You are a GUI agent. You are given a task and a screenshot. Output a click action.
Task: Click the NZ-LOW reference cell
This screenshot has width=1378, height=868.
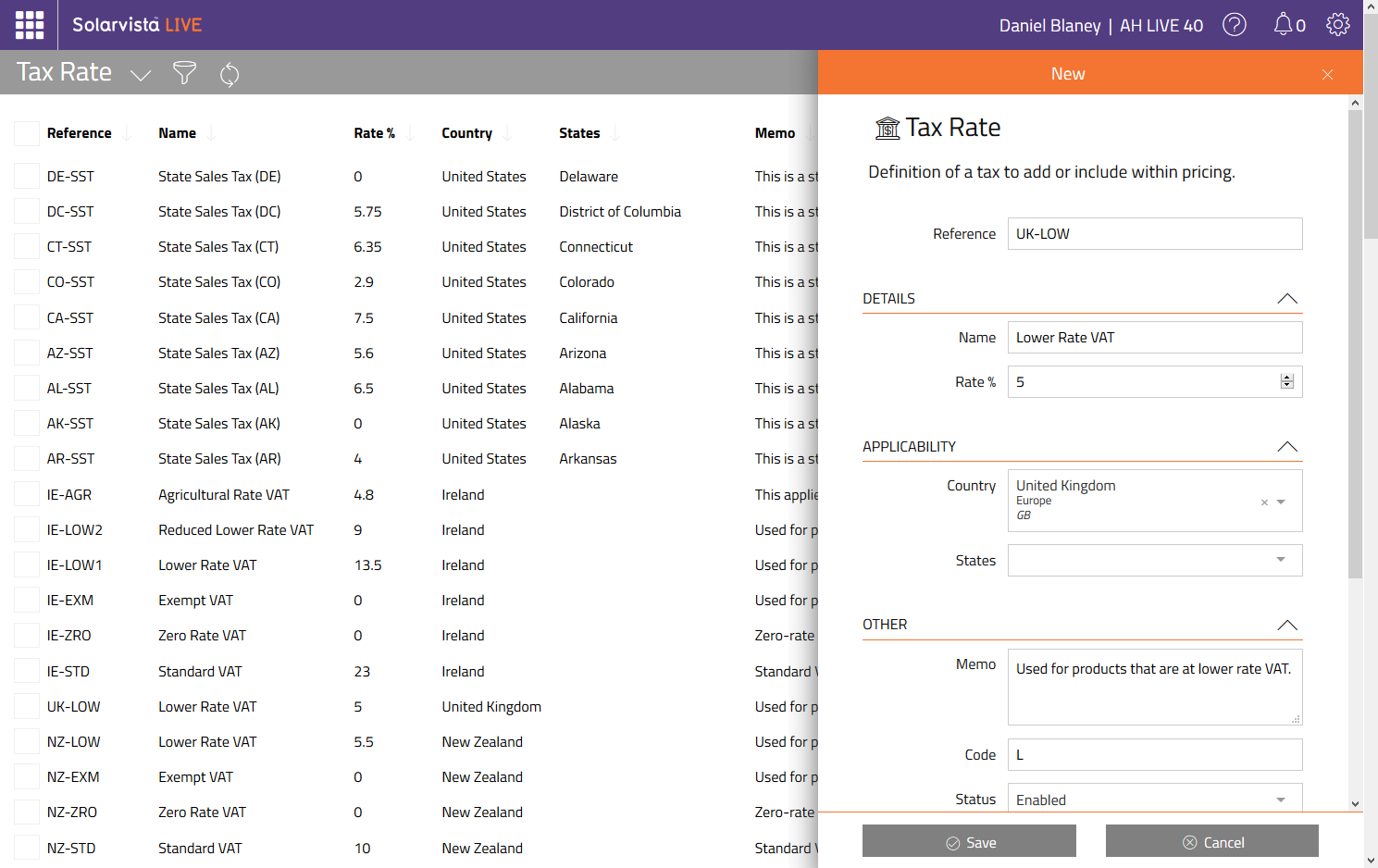pos(73,741)
